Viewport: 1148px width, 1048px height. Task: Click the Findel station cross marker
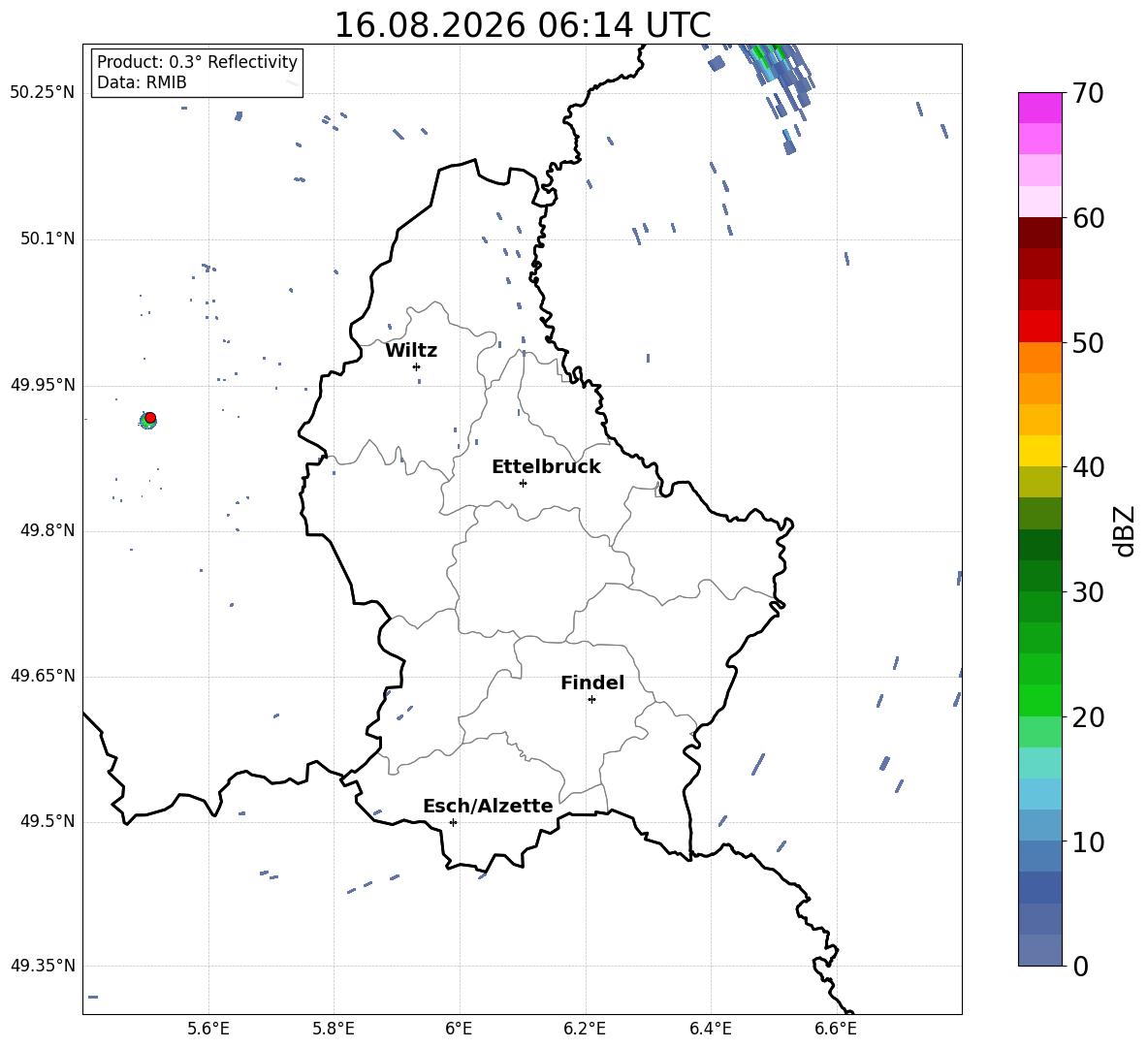coord(591,699)
